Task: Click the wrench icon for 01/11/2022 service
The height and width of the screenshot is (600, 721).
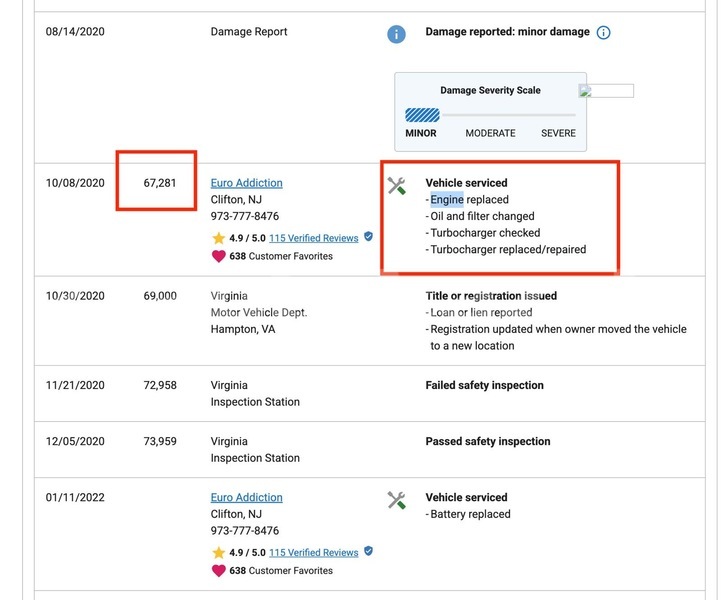Action: tap(396, 500)
